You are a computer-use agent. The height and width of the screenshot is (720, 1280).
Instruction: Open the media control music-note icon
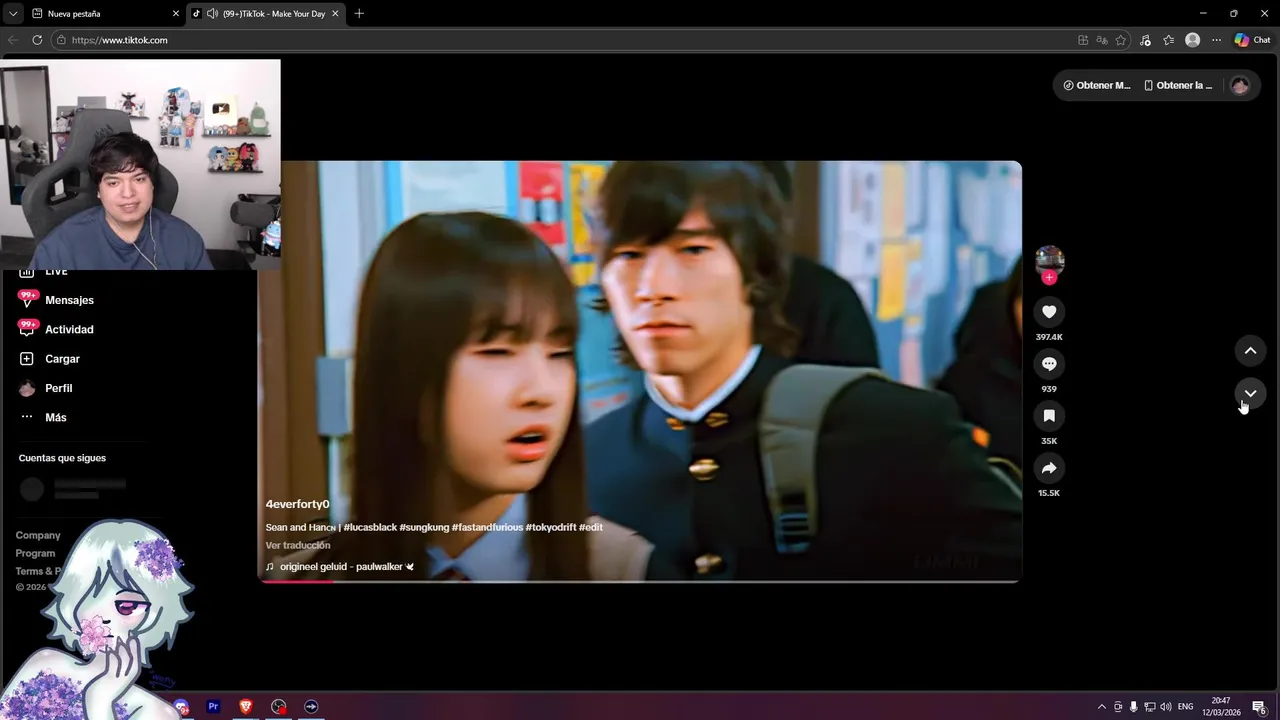(1145, 40)
